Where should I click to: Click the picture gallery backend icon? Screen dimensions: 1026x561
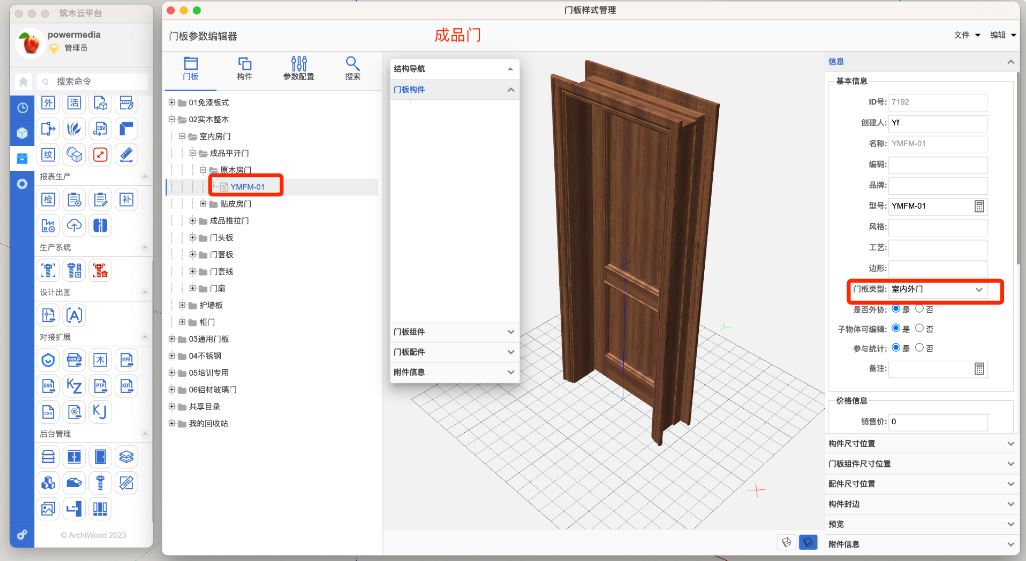click(x=48, y=508)
